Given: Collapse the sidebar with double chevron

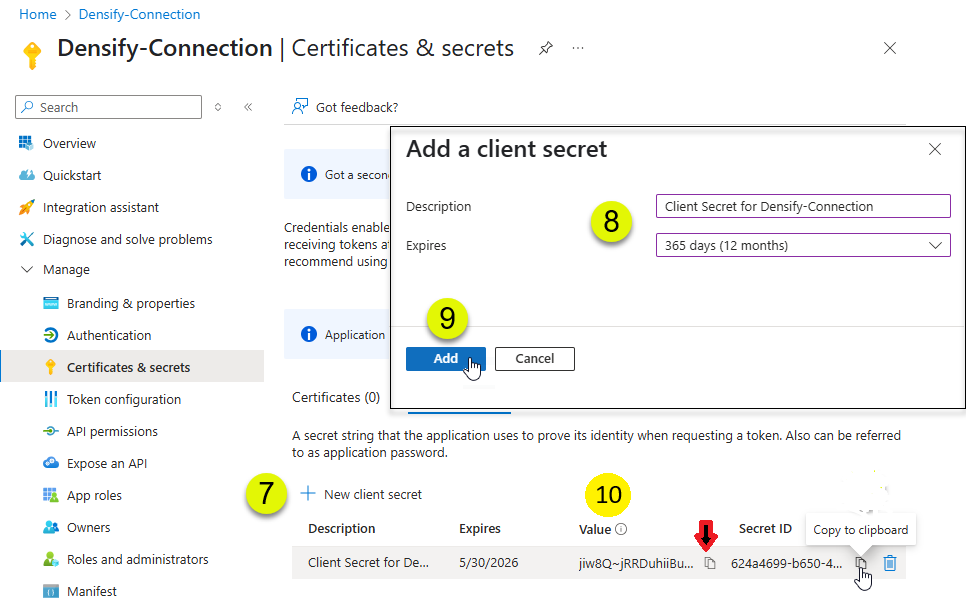Looking at the screenshot, I should (x=248, y=107).
